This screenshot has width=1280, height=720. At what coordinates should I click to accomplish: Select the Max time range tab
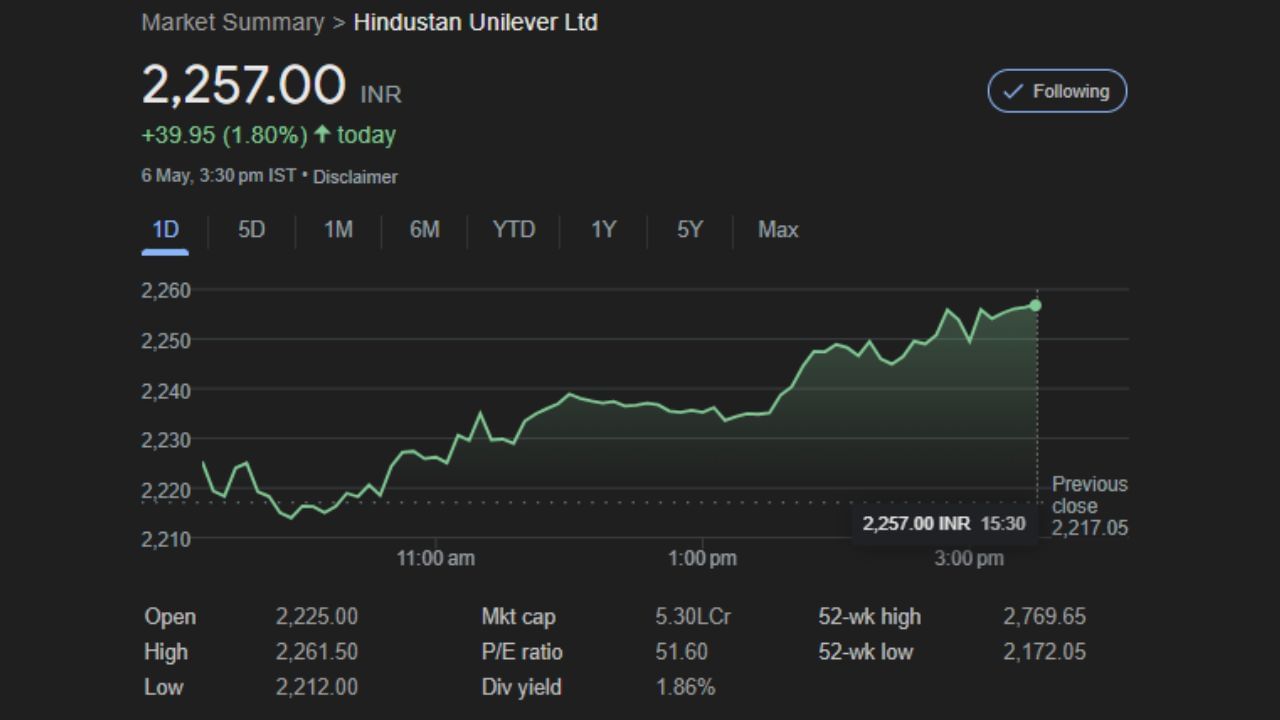click(778, 230)
